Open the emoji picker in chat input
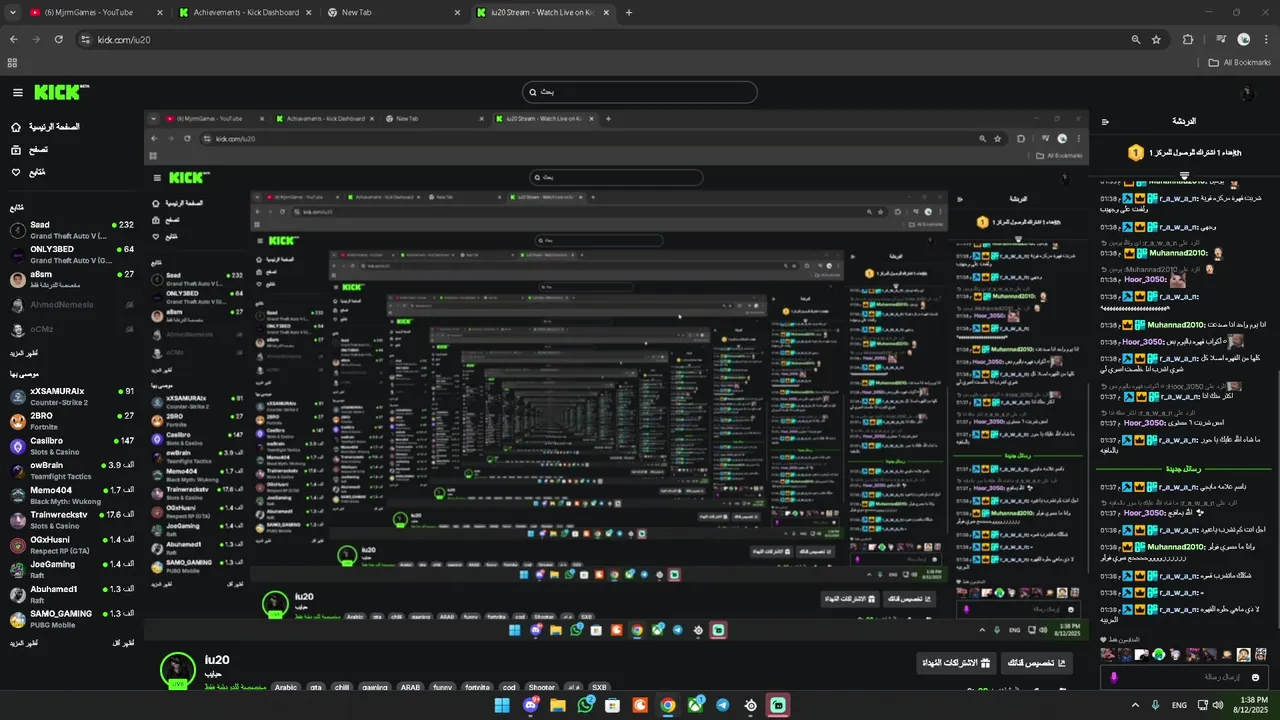The image size is (1280, 720). pyautogui.click(x=1255, y=677)
